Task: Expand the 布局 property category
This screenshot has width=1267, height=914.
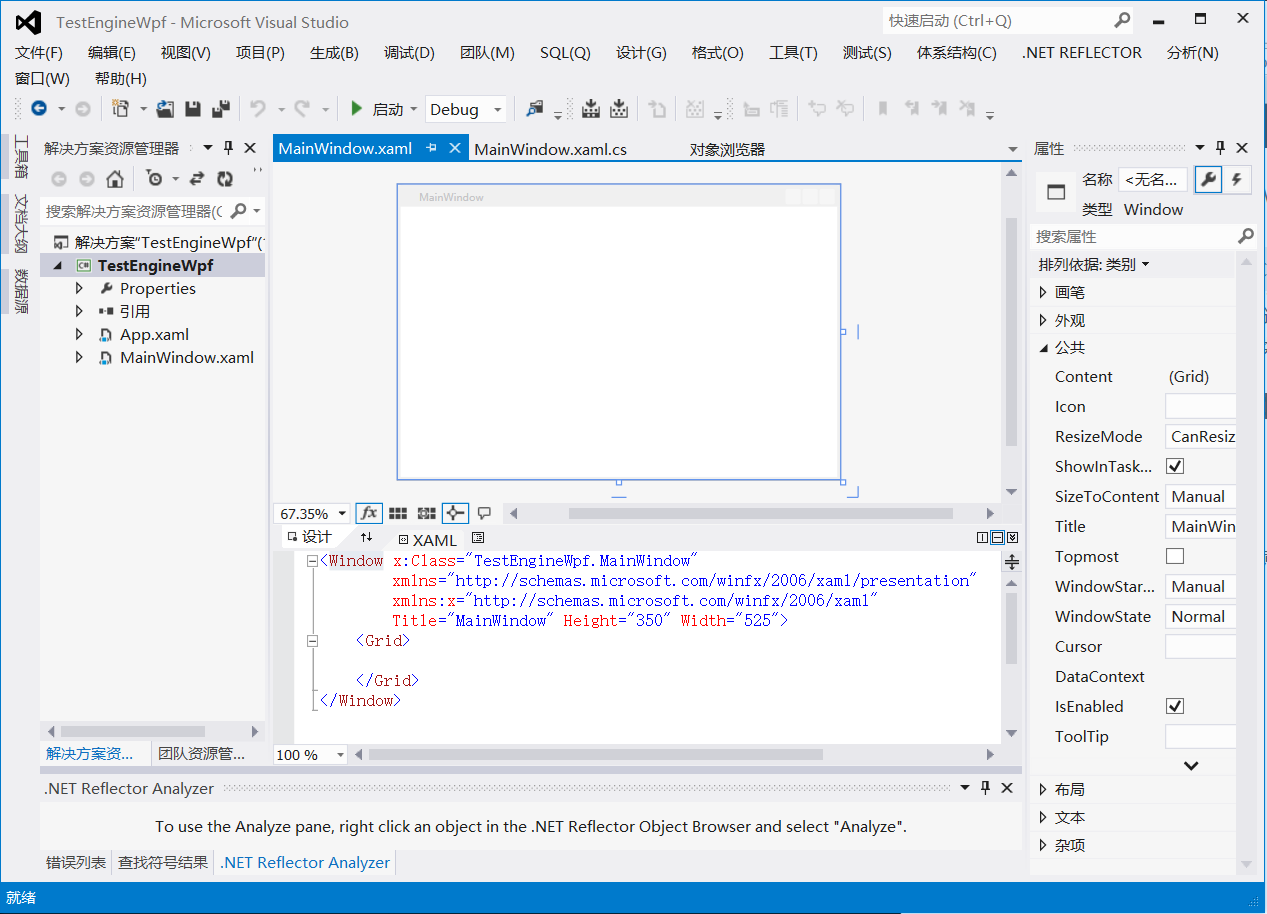Action: (x=1044, y=789)
